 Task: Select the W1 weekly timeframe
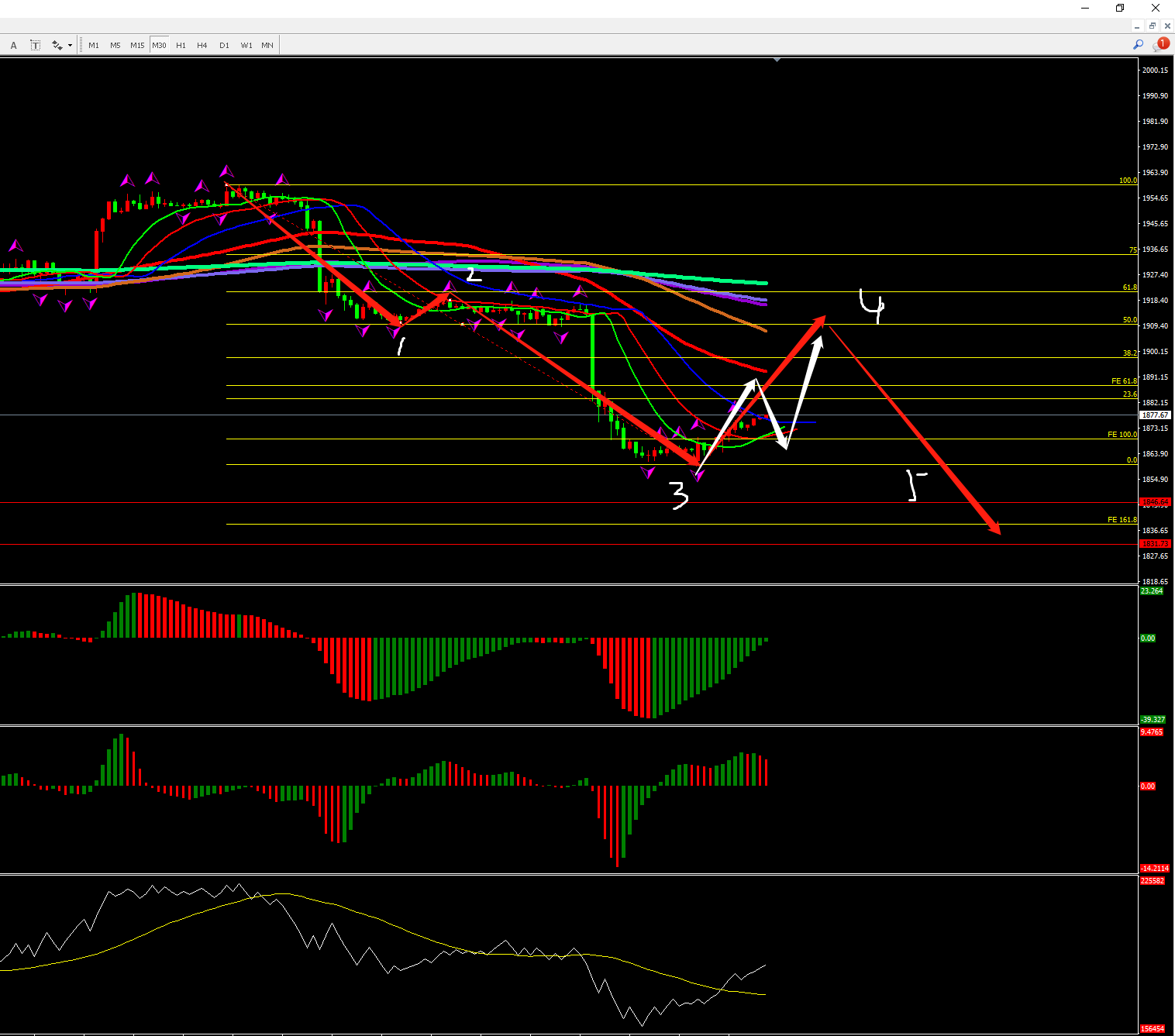coord(246,46)
